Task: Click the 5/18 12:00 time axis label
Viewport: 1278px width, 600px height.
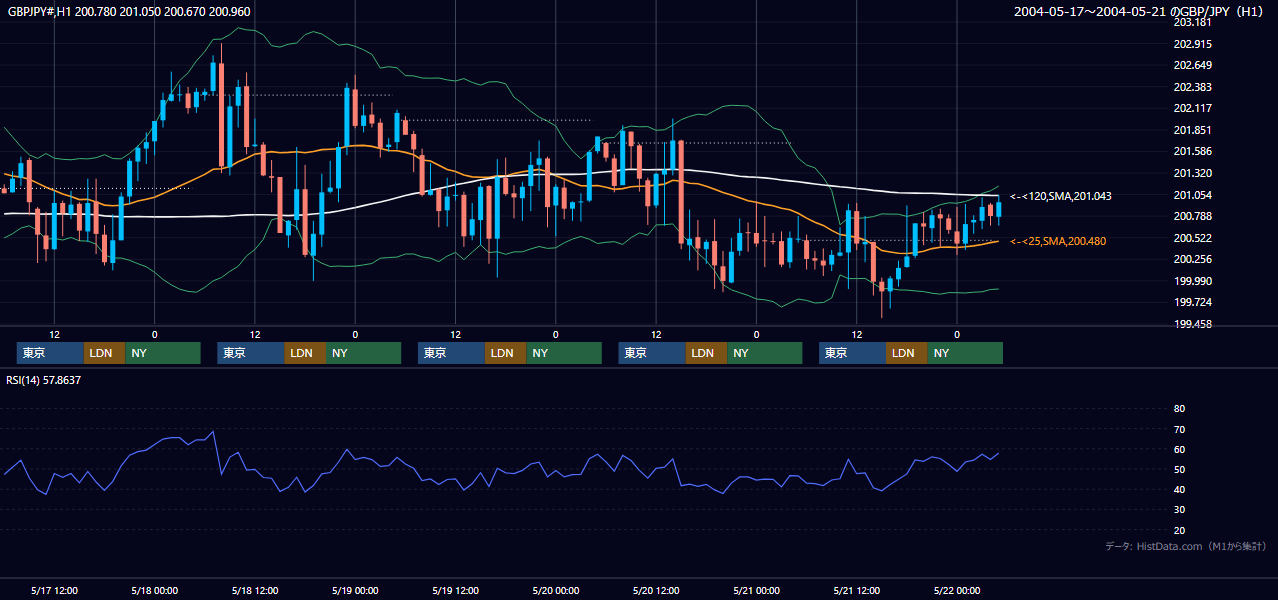Action: (x=255, y=591)
